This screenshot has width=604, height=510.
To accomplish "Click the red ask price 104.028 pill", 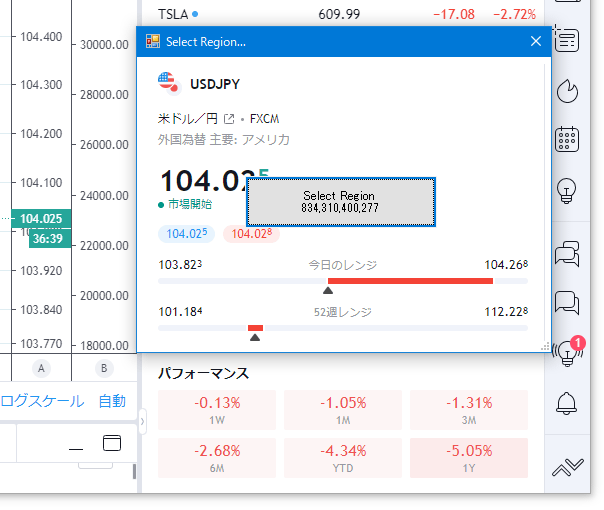I will click(x=252, y=233).
